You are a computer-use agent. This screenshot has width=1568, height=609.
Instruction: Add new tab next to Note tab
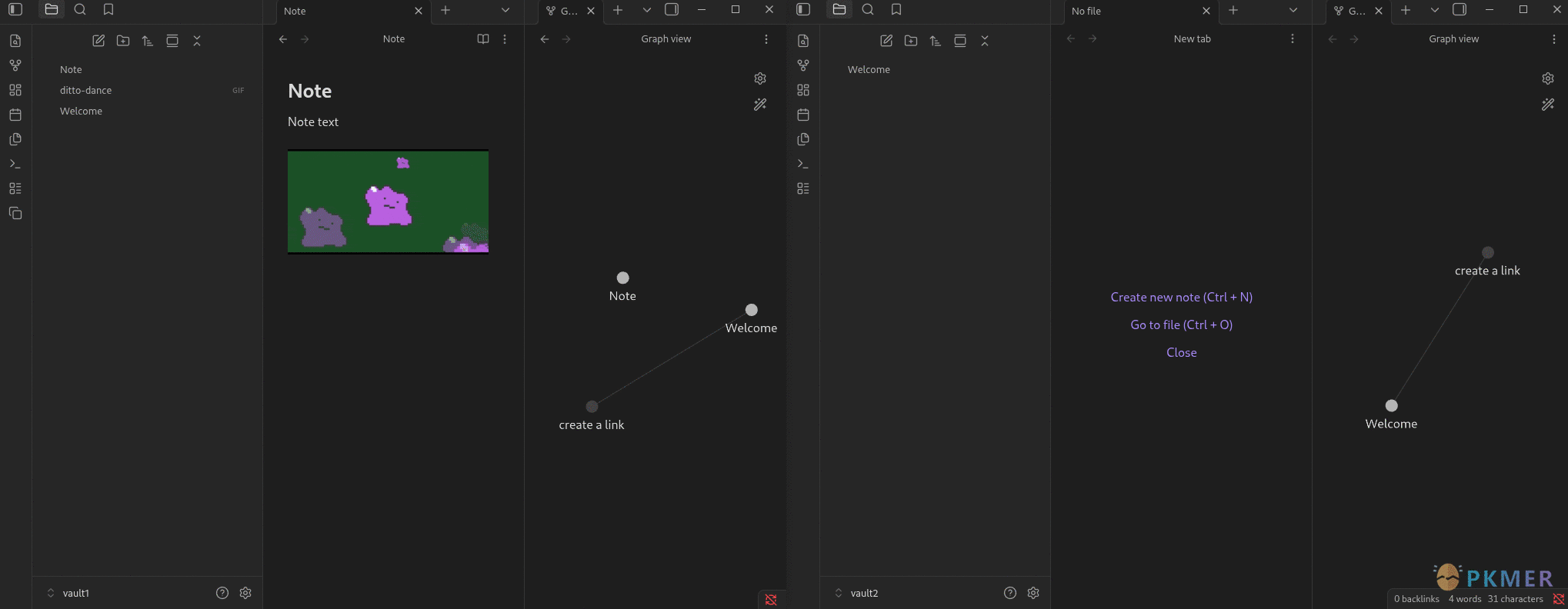point(445,11)
